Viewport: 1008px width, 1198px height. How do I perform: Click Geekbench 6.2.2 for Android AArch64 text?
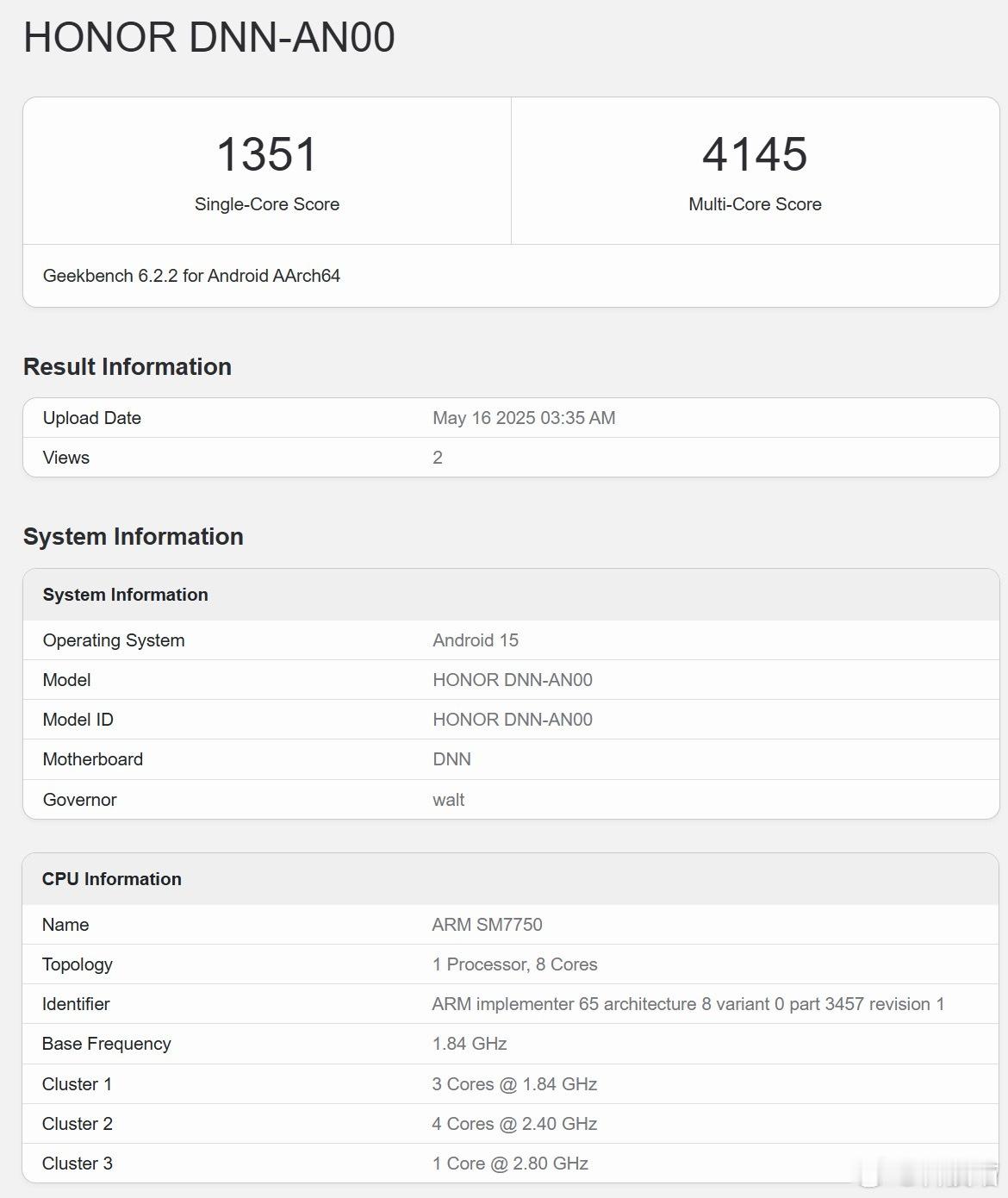tap(191, 276)
